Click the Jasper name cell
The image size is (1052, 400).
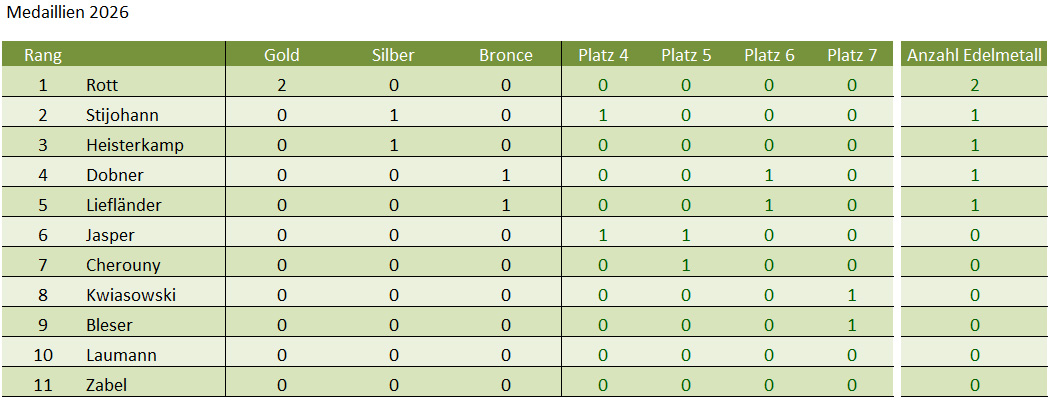tap(110, 235)
